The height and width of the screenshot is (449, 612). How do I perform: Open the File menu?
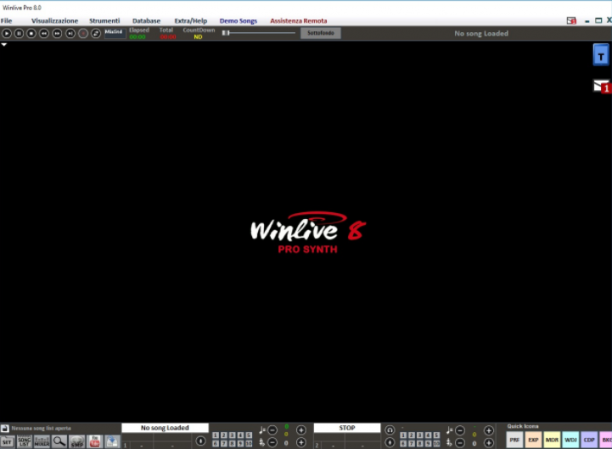point(6,21)
